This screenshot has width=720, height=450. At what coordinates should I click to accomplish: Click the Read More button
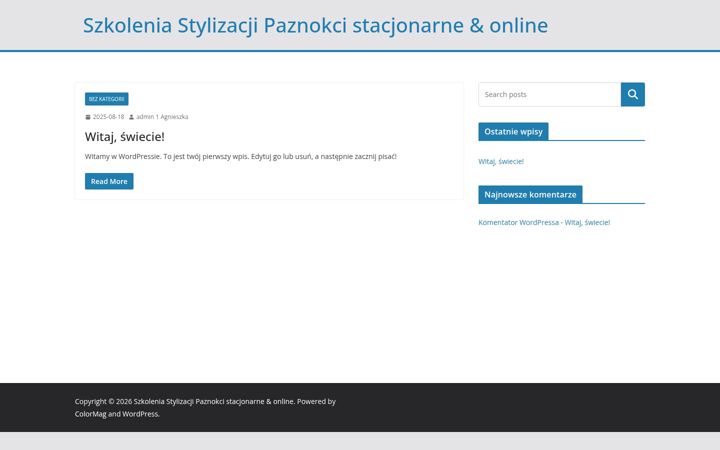[109, 181]
